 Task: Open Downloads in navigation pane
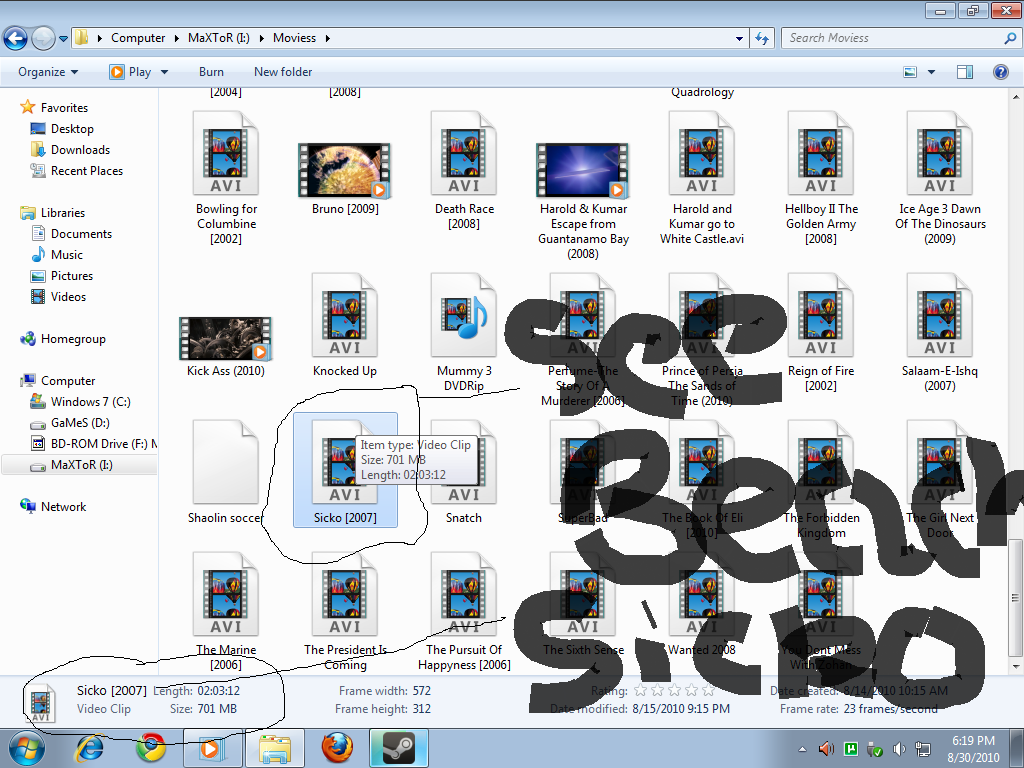[80, 150]
